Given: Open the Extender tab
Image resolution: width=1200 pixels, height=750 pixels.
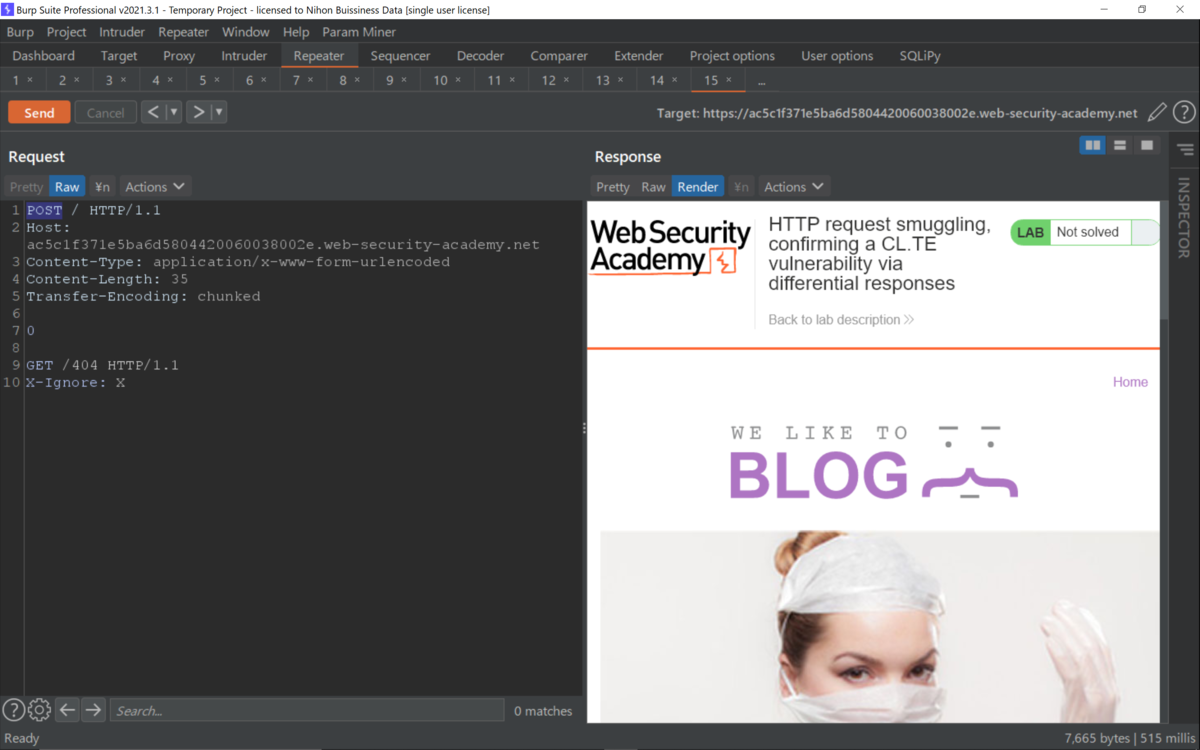Looking at the screenshot, I should tap(638, 56).
